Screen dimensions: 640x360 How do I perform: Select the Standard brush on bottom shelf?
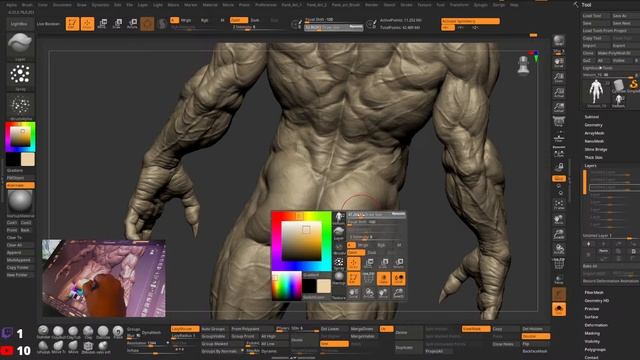pyautogui.click(x=43, y=332)
